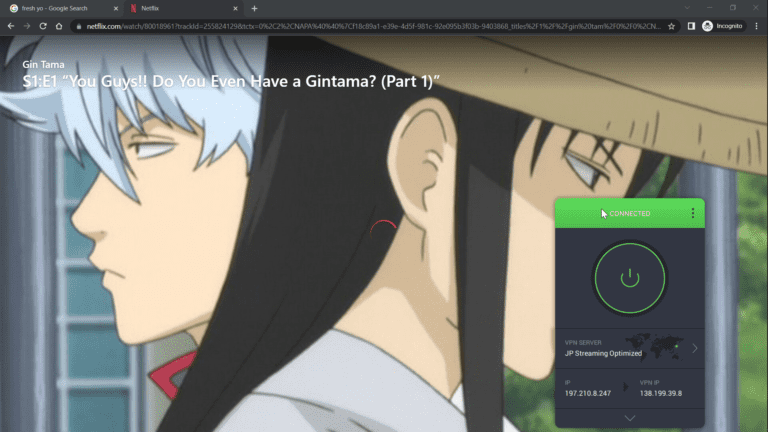Toggle the VPN power button off
Image resolution: width=768 pixels, height=432 pixels.
pyautogui.click(x=629, y=278)
